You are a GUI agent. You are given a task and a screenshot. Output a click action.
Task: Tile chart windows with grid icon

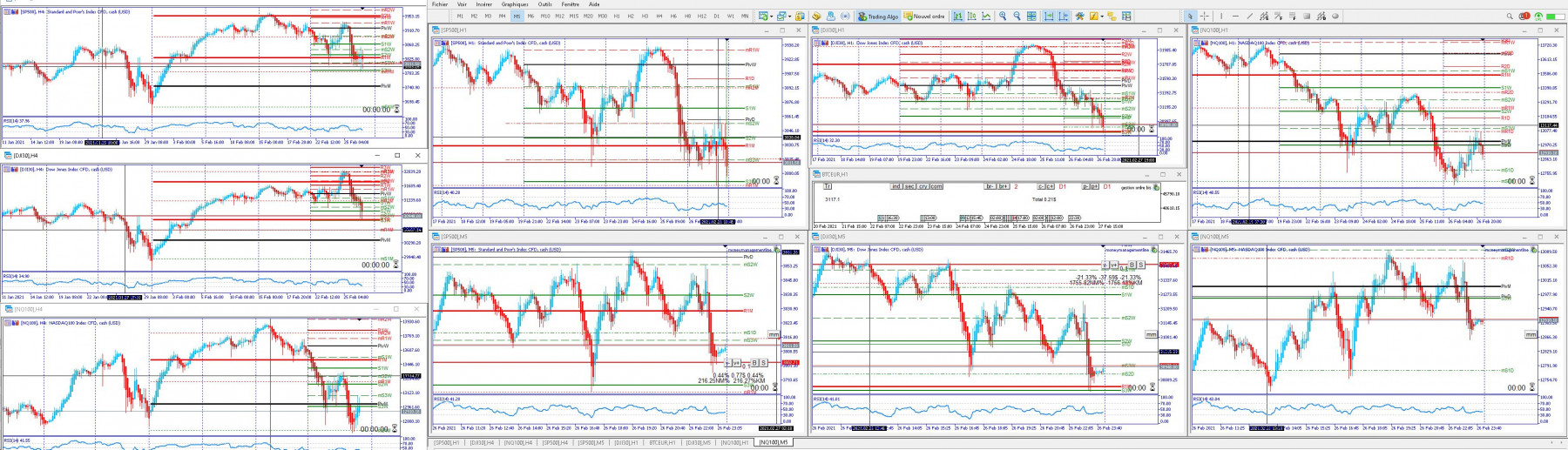(1031, 16)
